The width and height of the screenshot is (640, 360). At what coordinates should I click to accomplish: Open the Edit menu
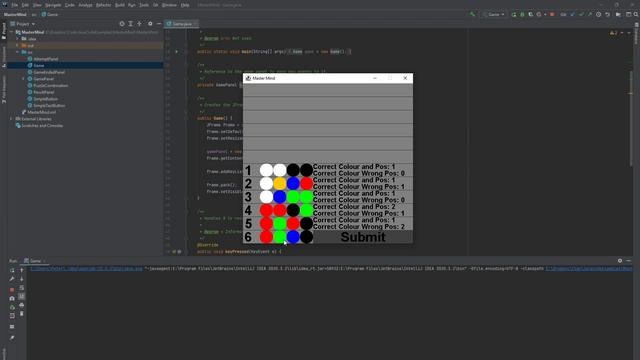[x=25, y=5]
